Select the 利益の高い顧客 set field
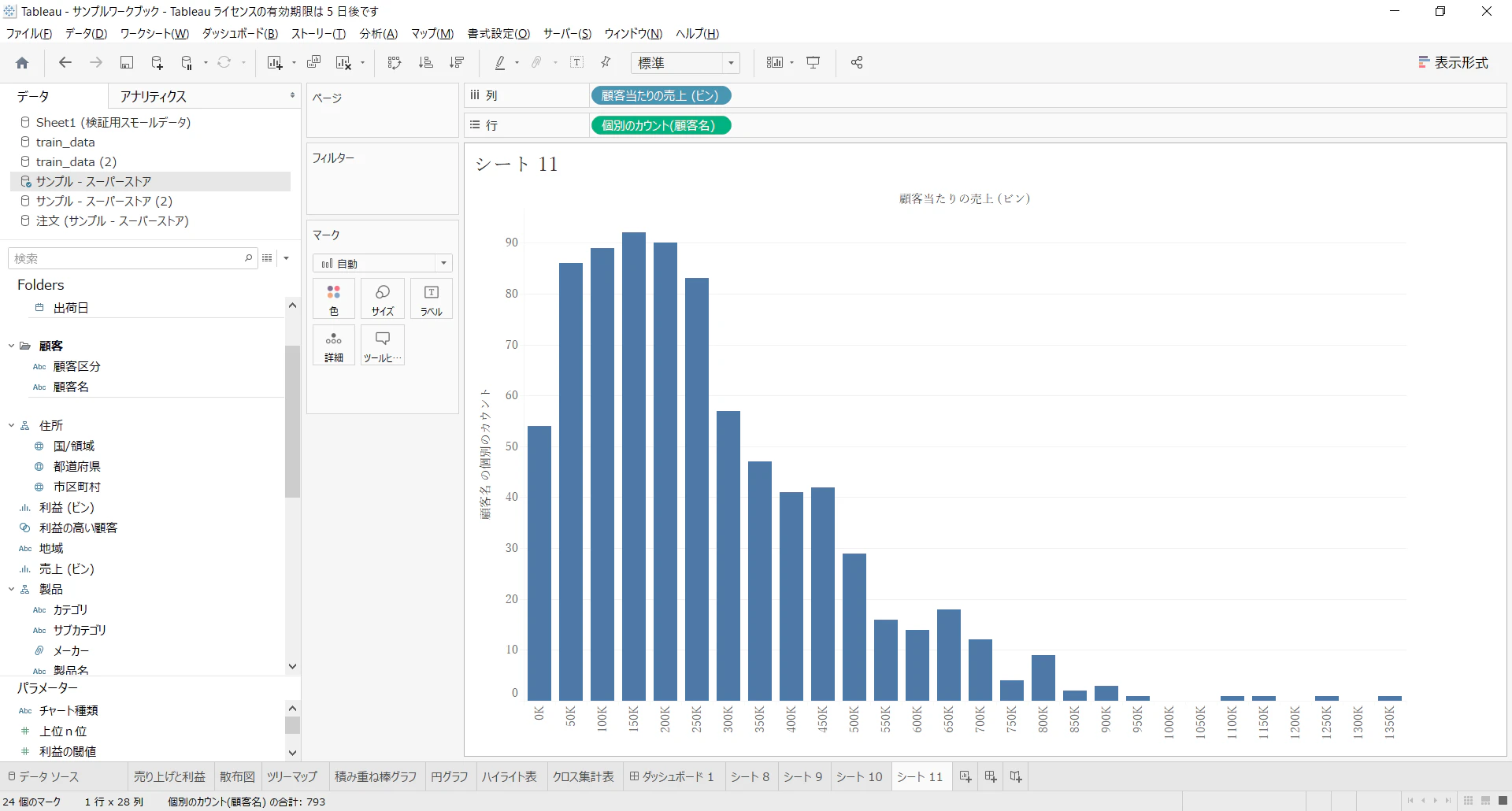Screen dimensions: 1512x811 coord(78,528)
